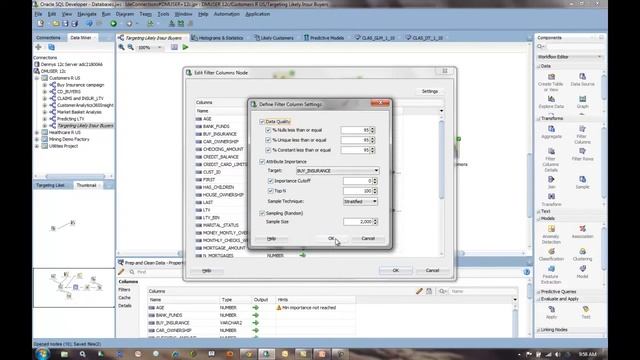
Task: Toggle the Sampling (Random) checkbox
Action: click(262, 213)
